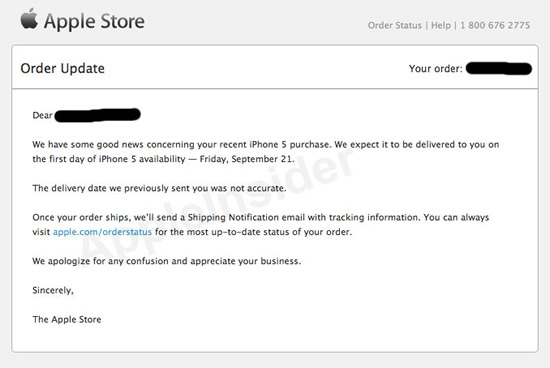
Task: Click the Friday, September 21 delivery date
Action: click(x=247, y=159)
